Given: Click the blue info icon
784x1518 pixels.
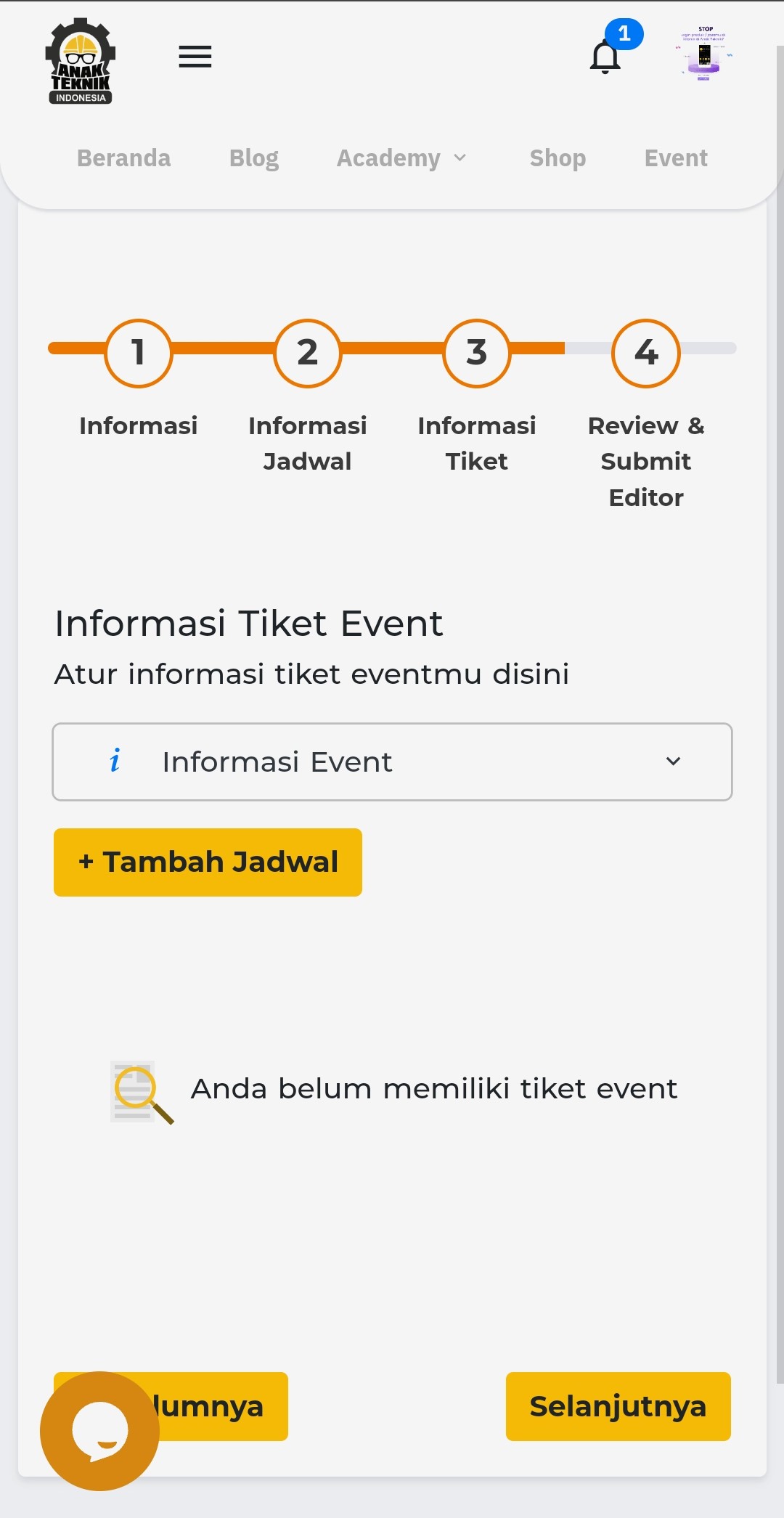Looking at the screenshot, I should point(115,761).
